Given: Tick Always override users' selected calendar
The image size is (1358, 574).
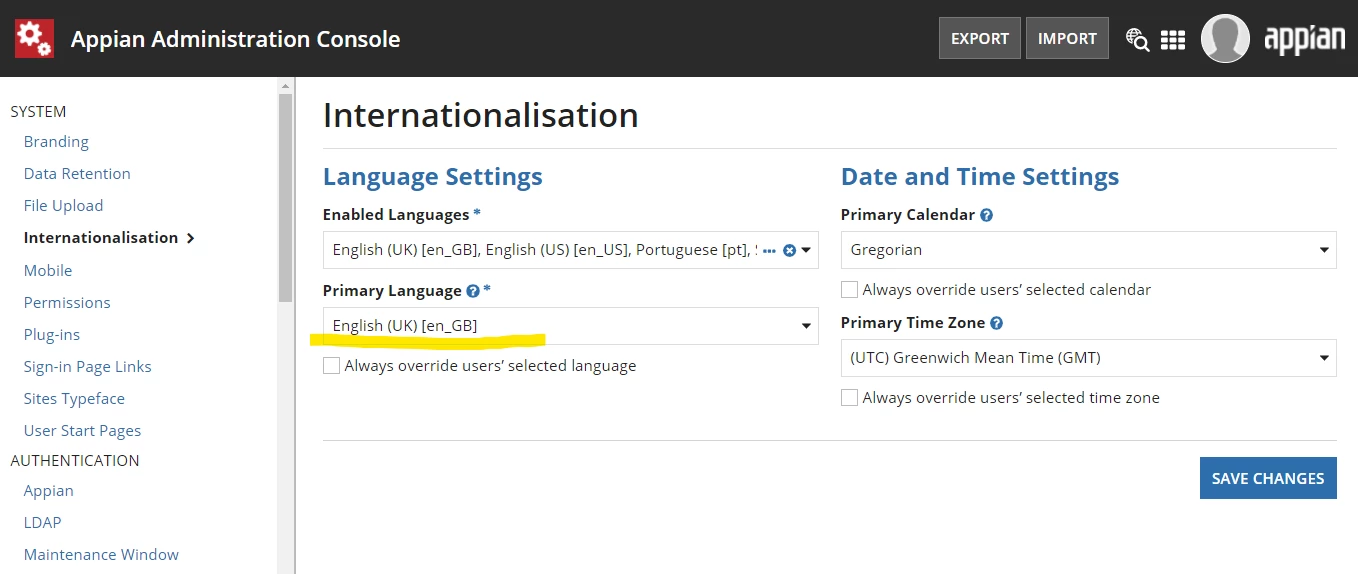Looking at the screenshot, I should point(849,290).
